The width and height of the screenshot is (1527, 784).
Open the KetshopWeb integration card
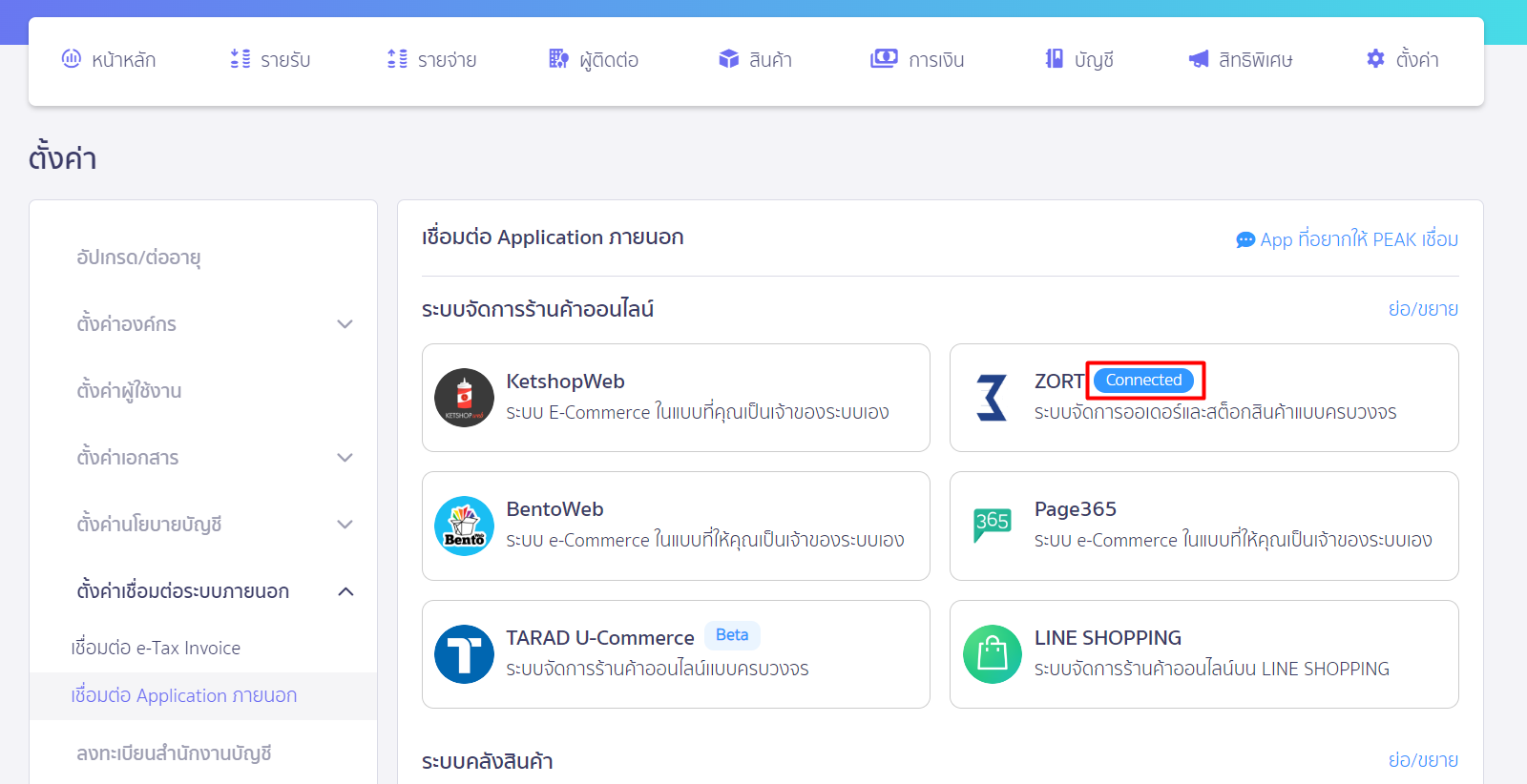[x=676, y=398]
